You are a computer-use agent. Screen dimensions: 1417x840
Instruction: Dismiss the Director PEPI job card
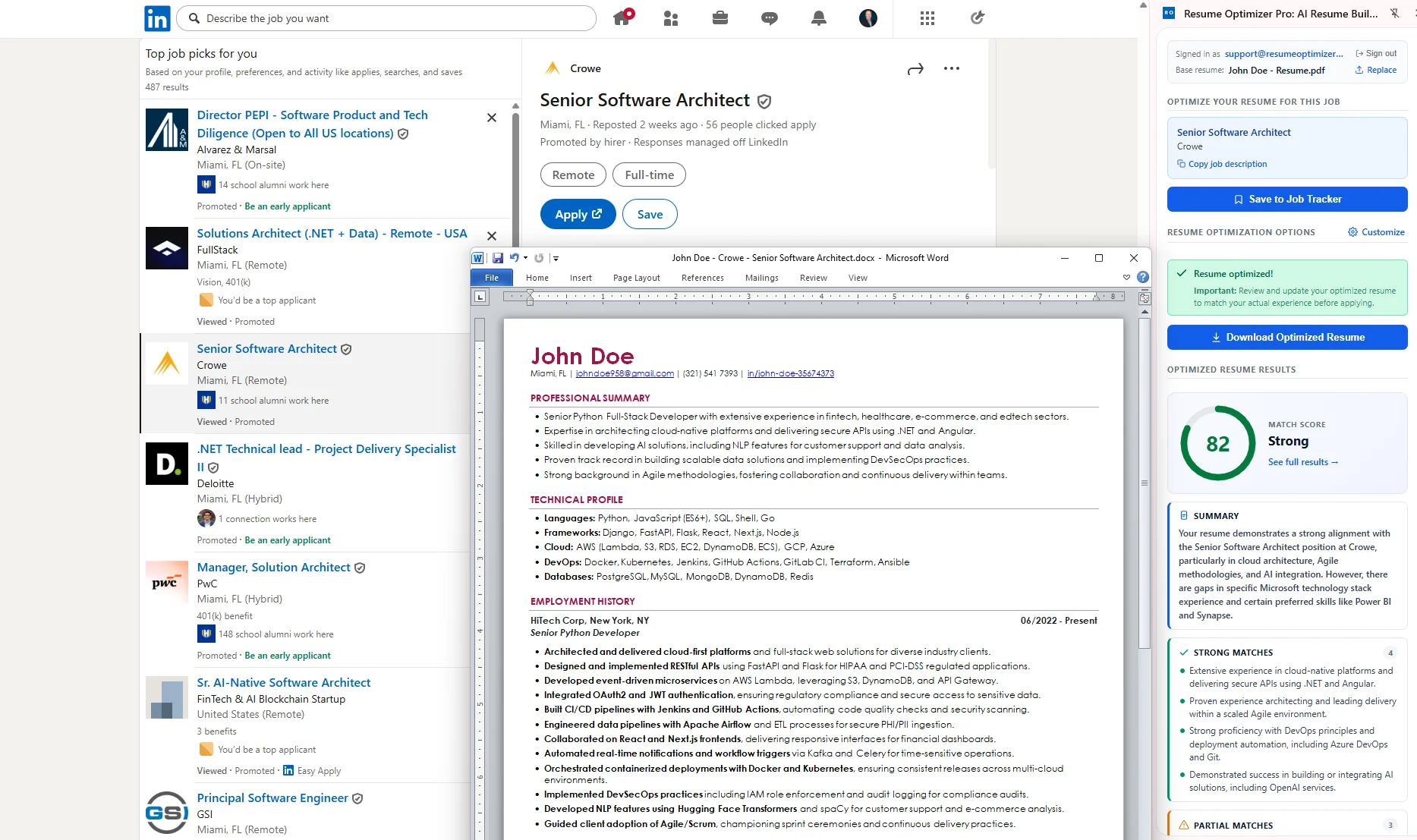pyautogui.click(x=492, y=118)
